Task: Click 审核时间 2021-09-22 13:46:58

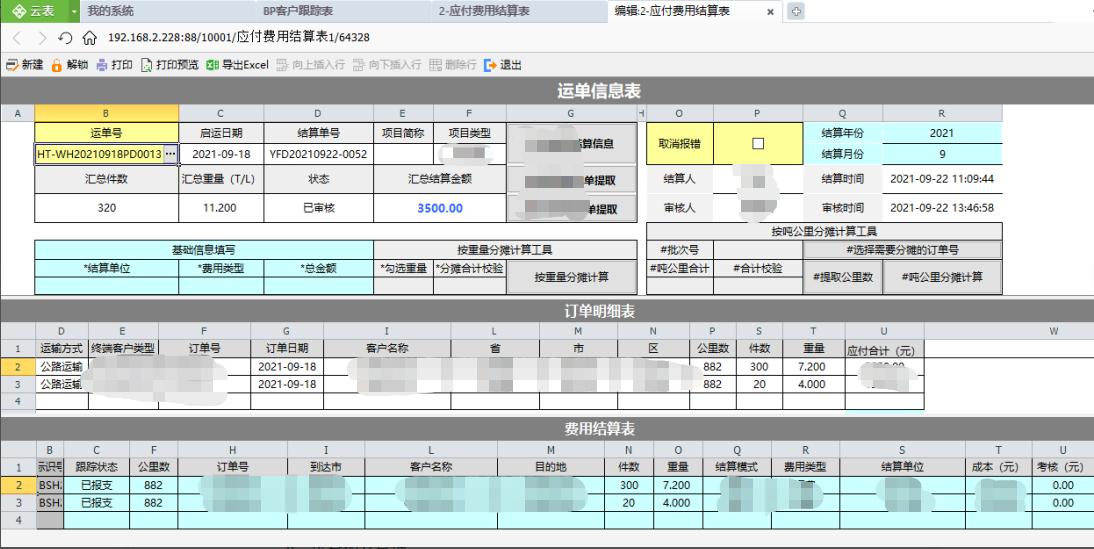Action: [x=941, y=208]
